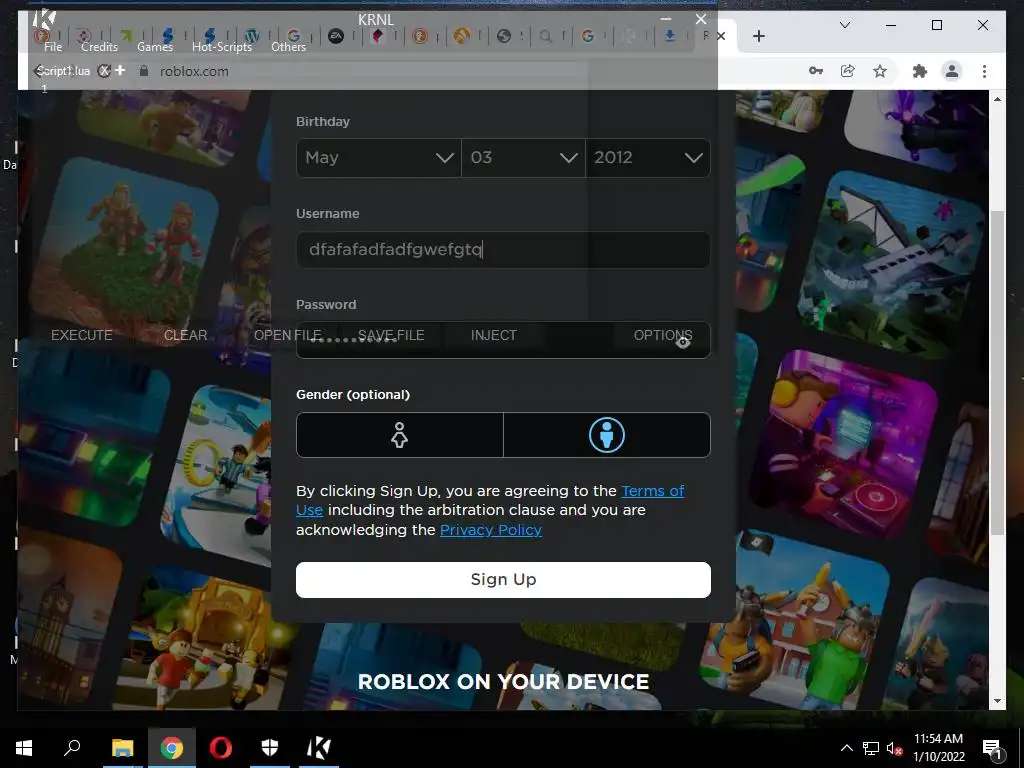Open the File menu in KRNL
This screenshot has width=1024, height=768.
[53, 47]
